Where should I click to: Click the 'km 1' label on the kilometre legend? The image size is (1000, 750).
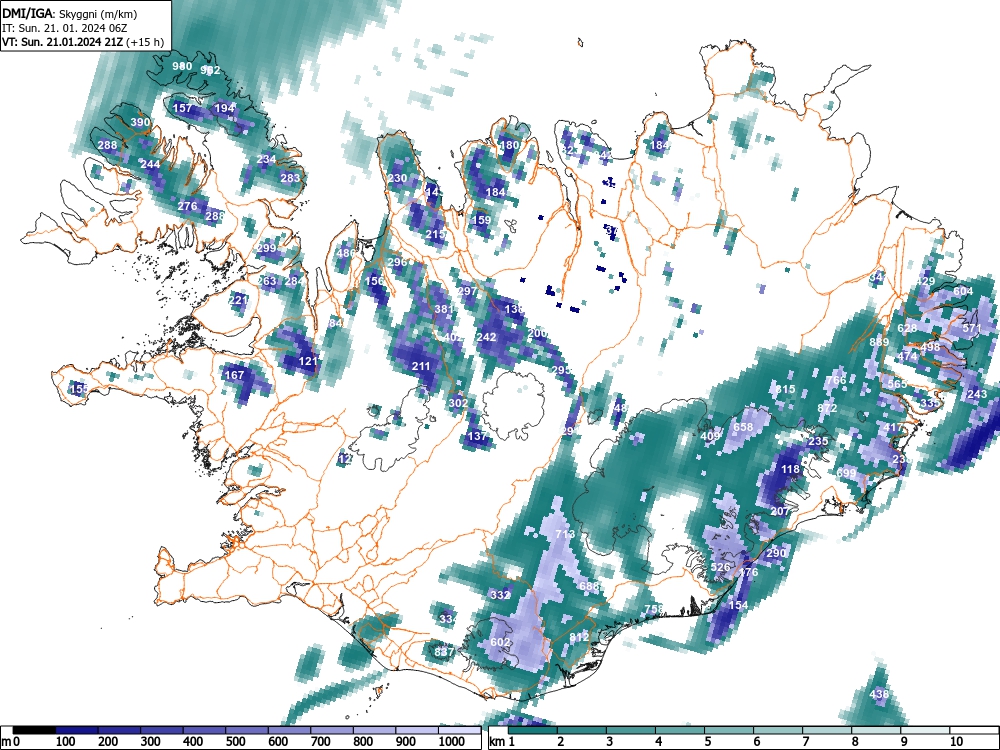coord(503,742)
